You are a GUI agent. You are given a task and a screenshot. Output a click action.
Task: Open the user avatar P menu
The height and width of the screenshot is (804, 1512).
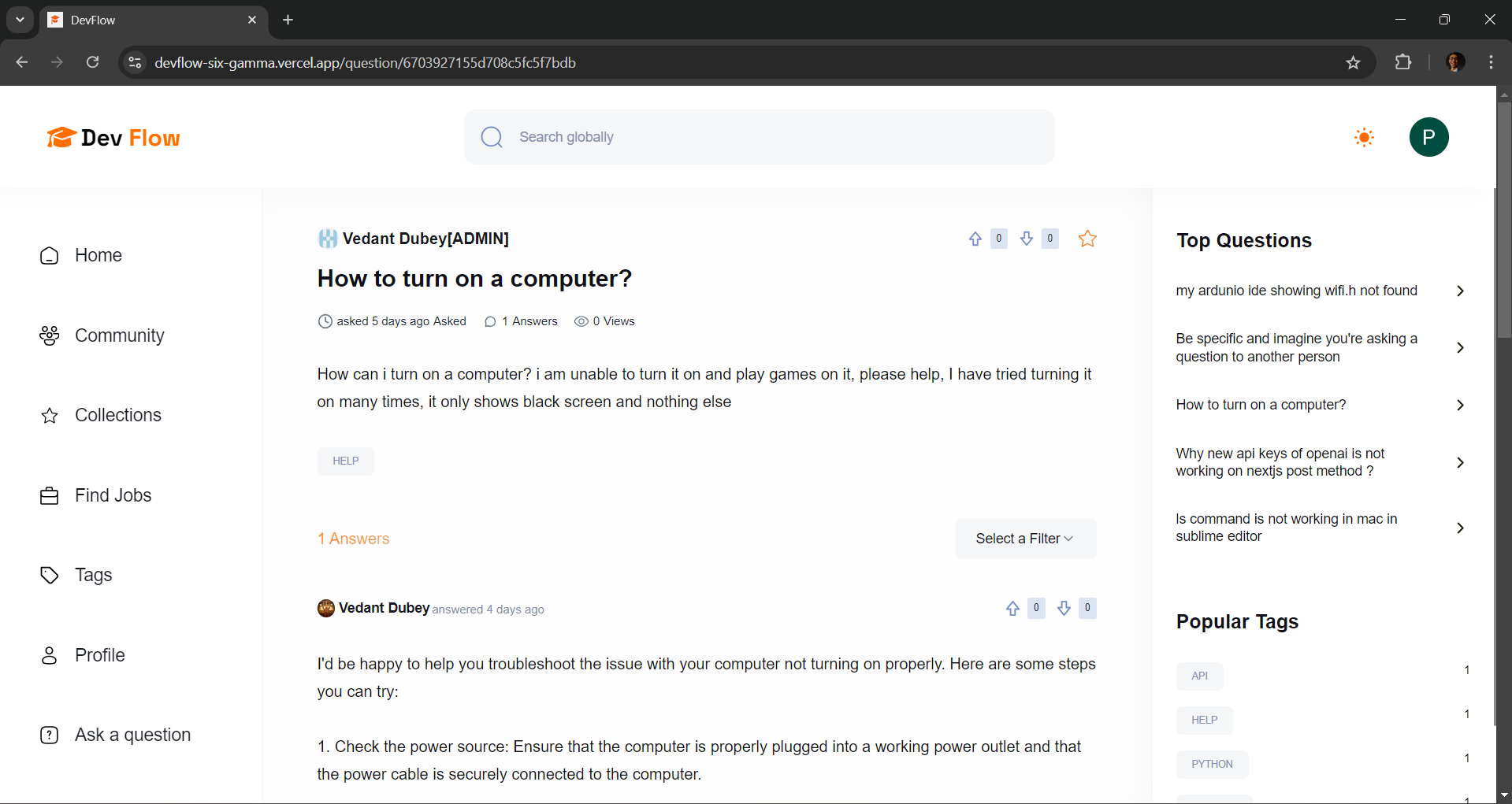pyautogui.click(x=1428, y=137)
